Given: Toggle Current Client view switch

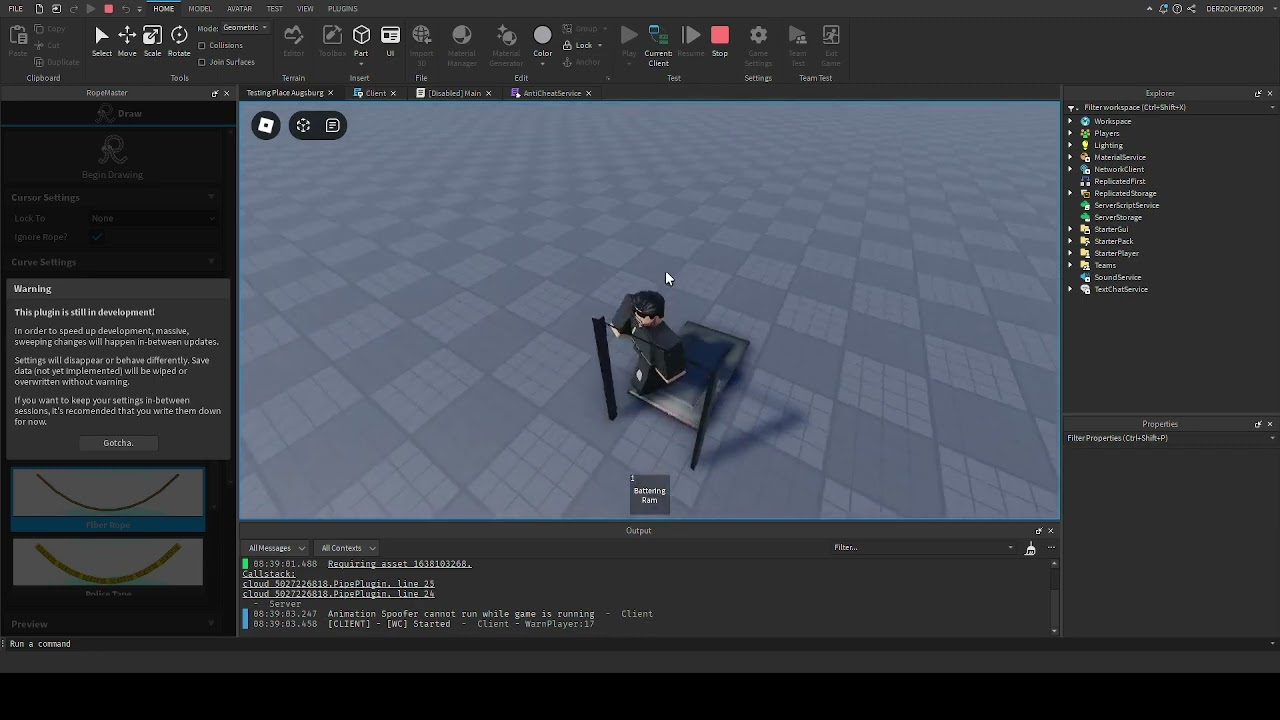Looking at the screenshot, I should 658,41.
